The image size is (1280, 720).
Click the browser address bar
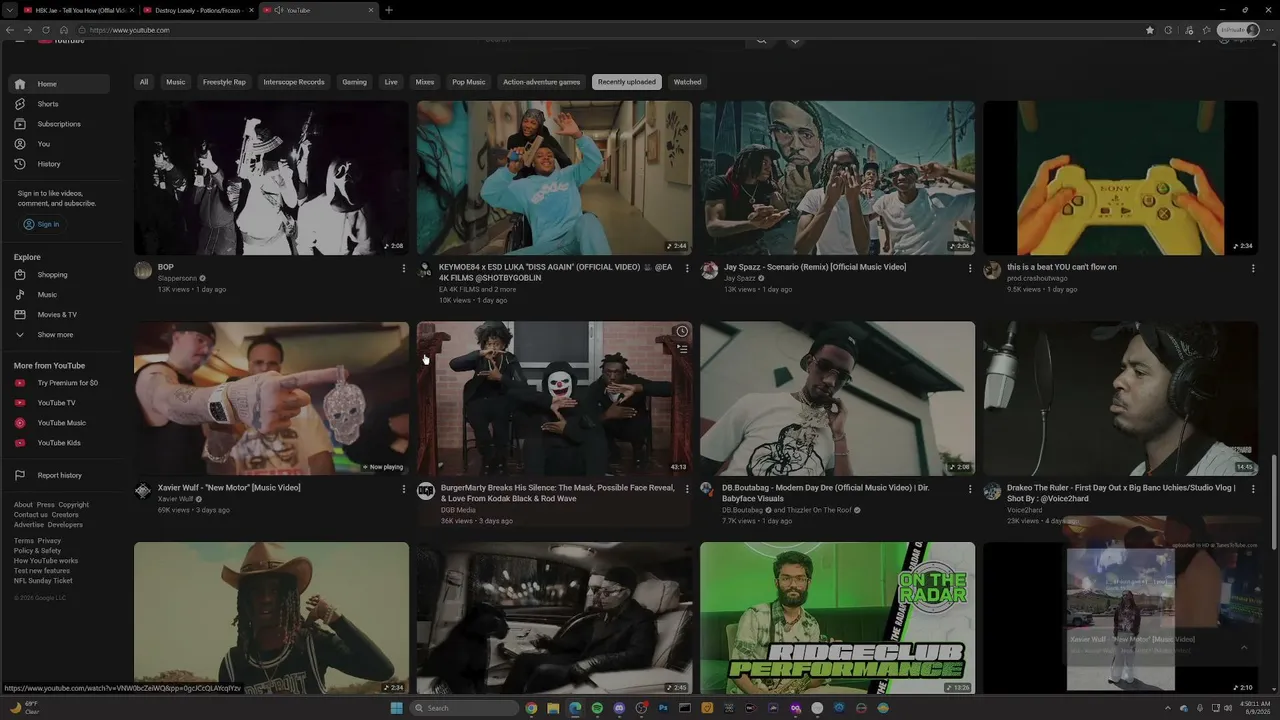point(610,30)
